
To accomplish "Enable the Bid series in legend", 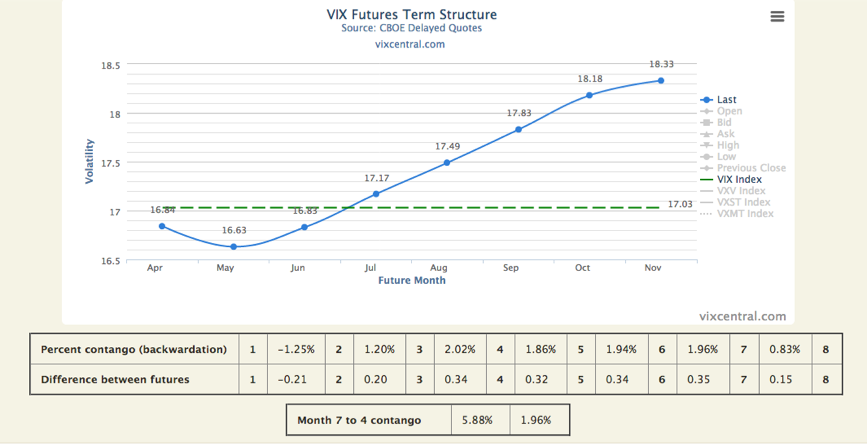I will [724, 123].
